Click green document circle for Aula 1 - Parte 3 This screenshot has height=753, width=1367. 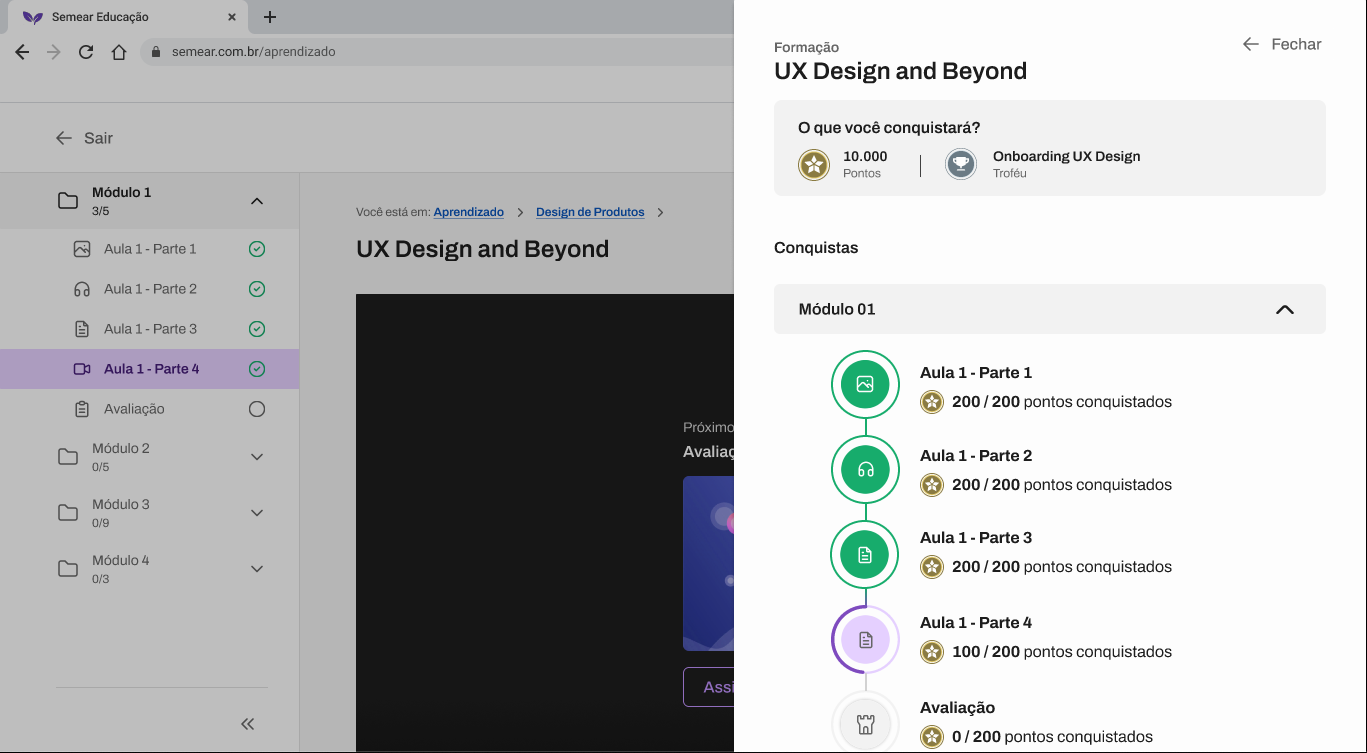[866, 554]
